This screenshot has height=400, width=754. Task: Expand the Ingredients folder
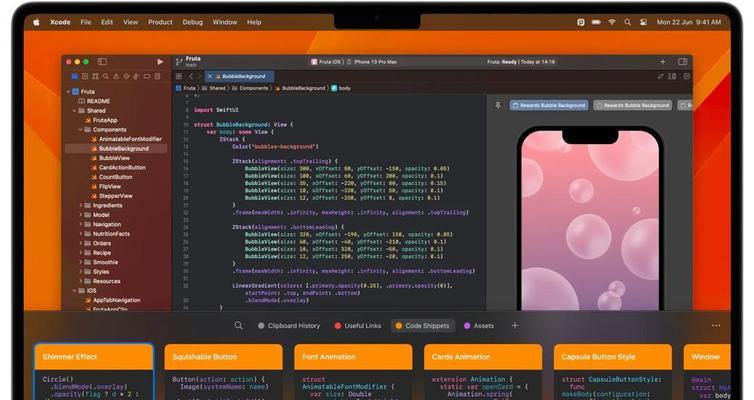click(81, 205)
